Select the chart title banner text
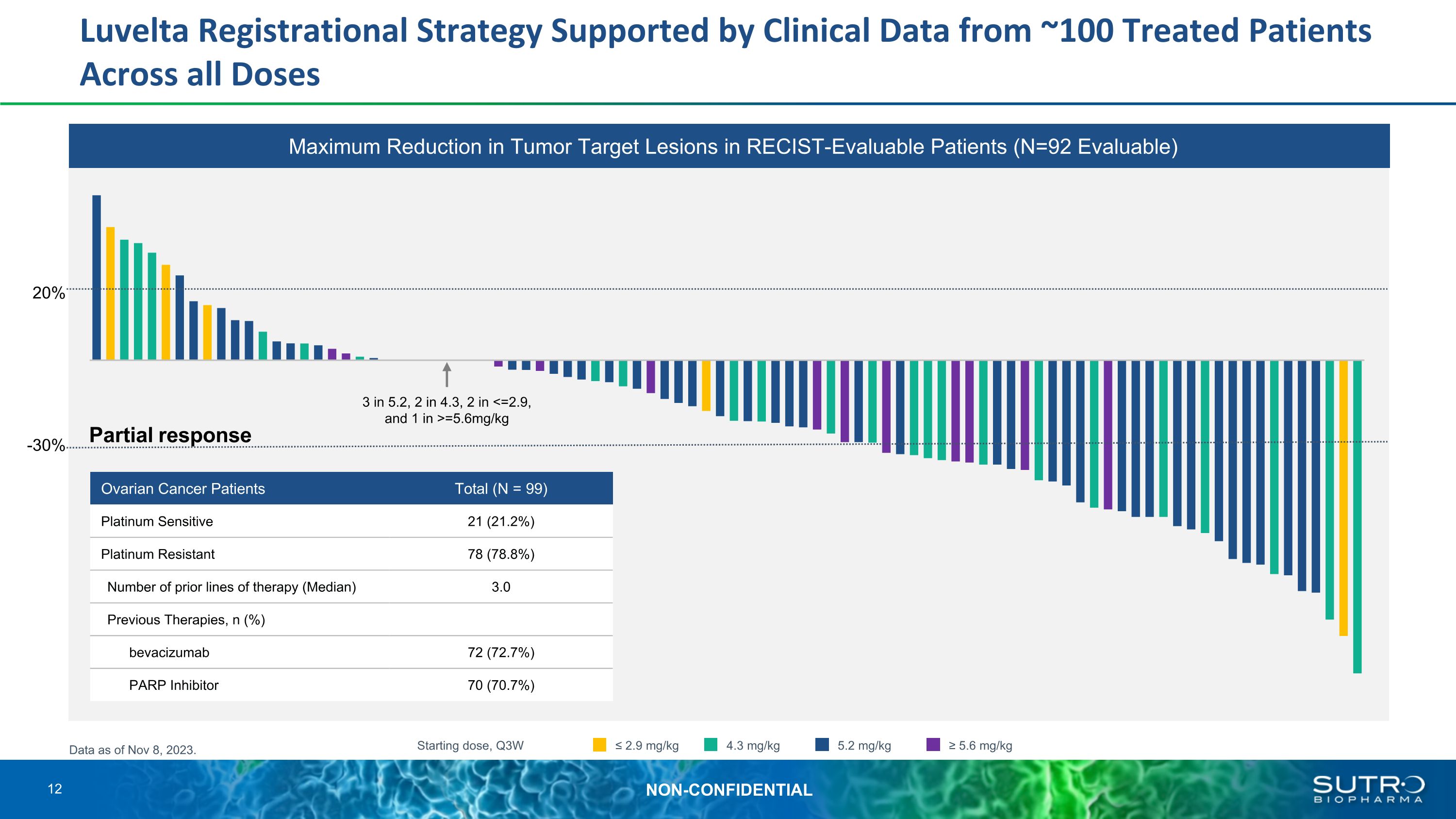Viewport: 1456px width, 819px height. pos(733,147)
